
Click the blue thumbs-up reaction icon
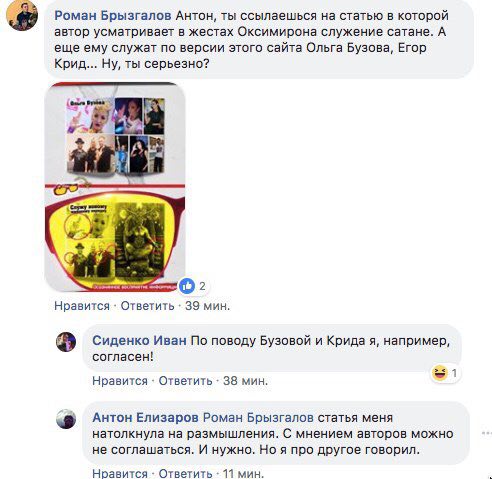187,286
